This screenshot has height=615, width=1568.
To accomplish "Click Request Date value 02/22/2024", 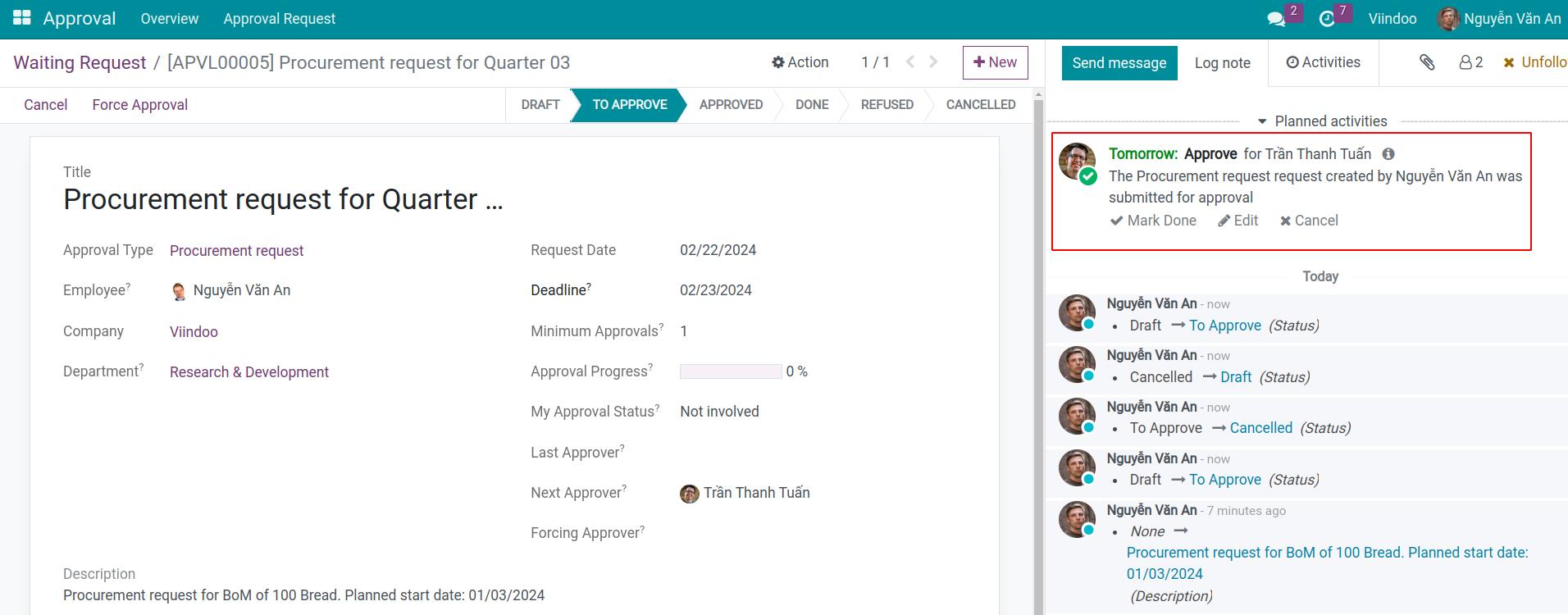I will (718, 250).
